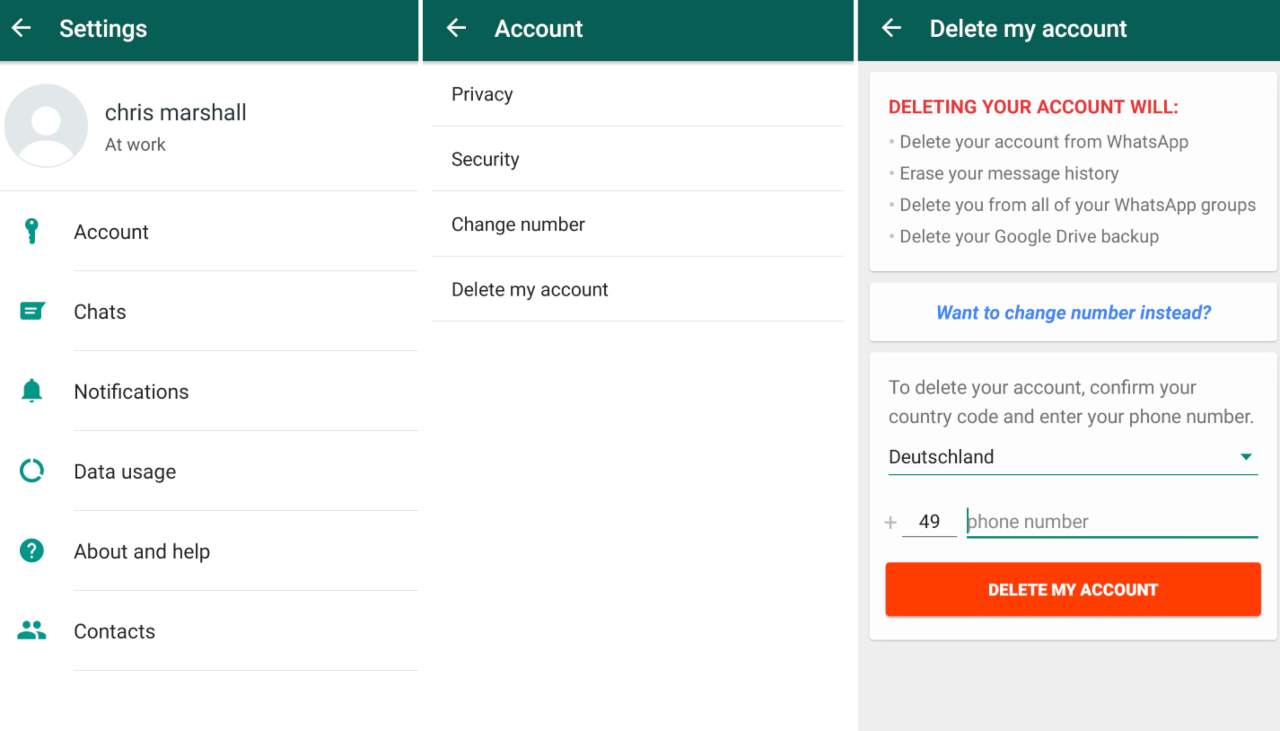Click Delete you from WhatsApp groups text
The image size is (1280, 731).
[1077, 205]
